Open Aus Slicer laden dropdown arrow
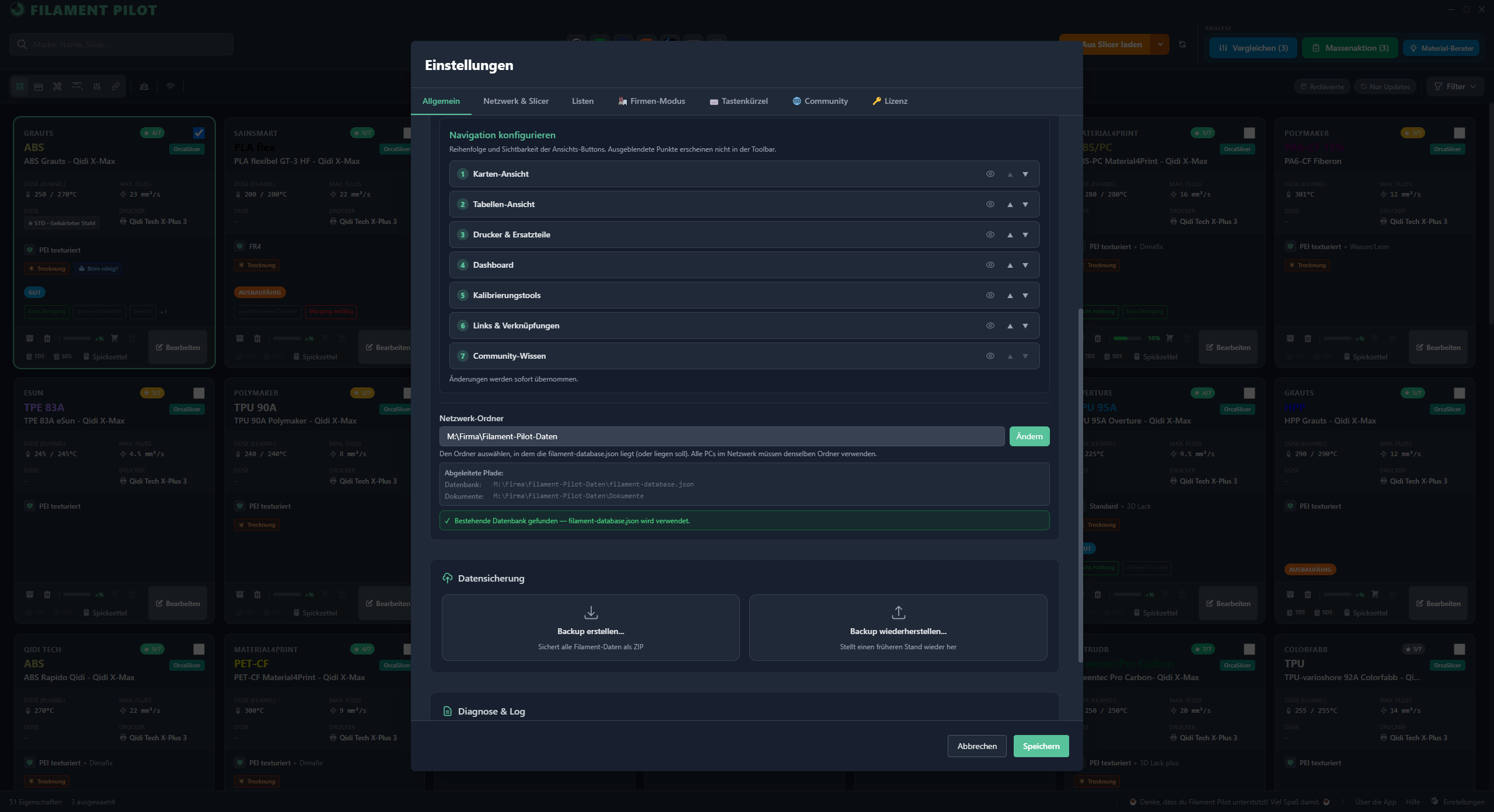The image size is (1494, 812). 1160,44
